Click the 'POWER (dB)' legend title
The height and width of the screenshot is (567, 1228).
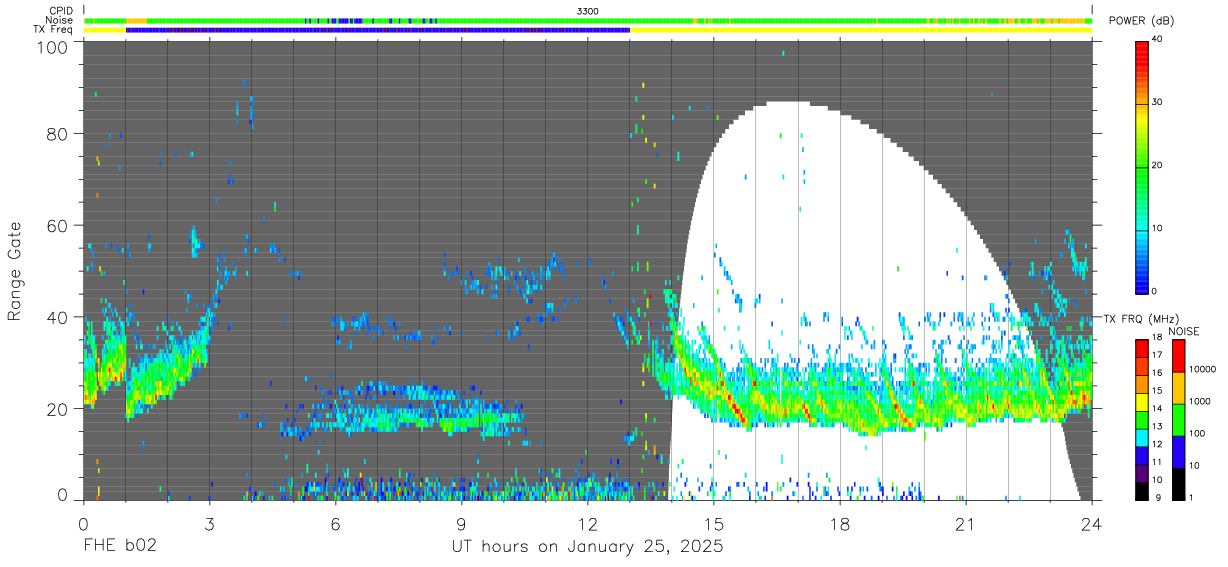click(1141, 22)
